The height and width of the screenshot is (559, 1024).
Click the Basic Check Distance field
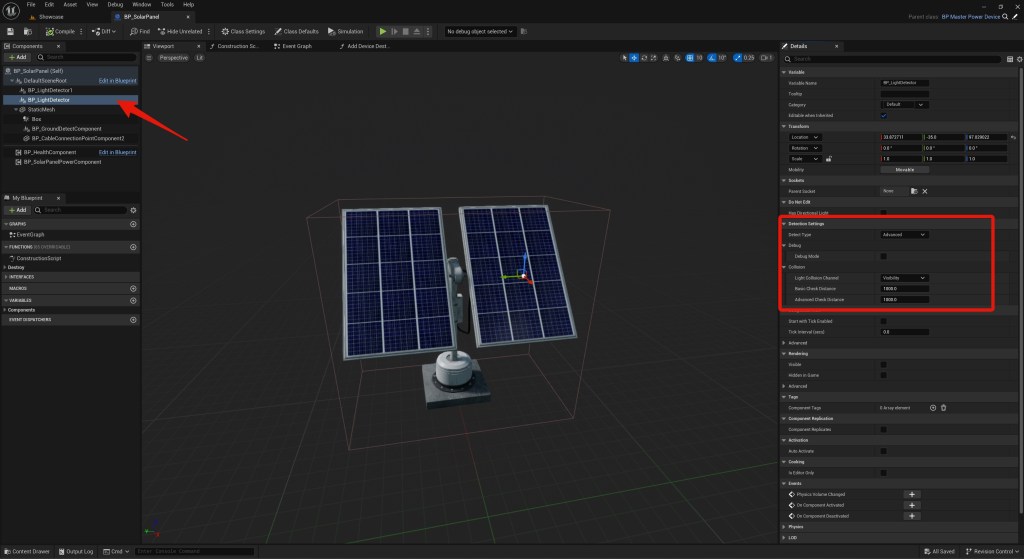904,288
